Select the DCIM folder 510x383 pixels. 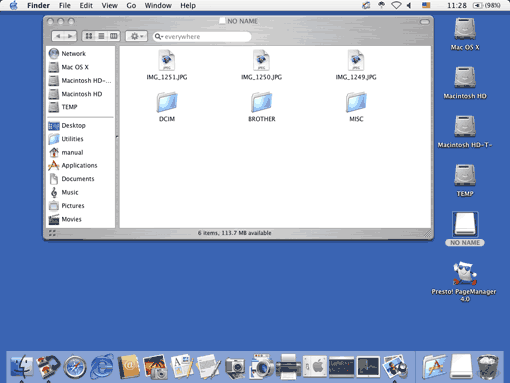coord(167,102)
